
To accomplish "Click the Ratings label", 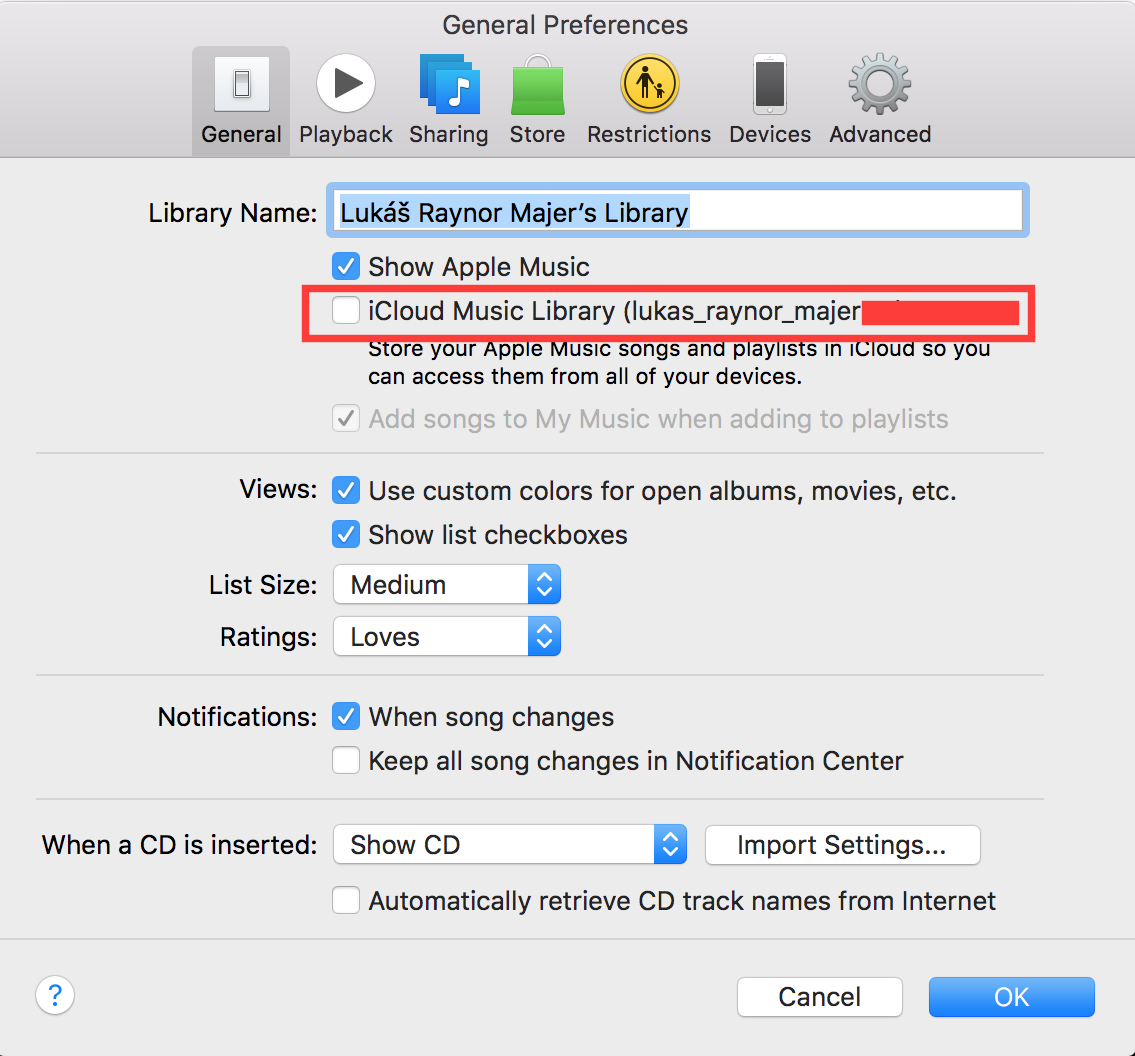I will pos(269,637).
